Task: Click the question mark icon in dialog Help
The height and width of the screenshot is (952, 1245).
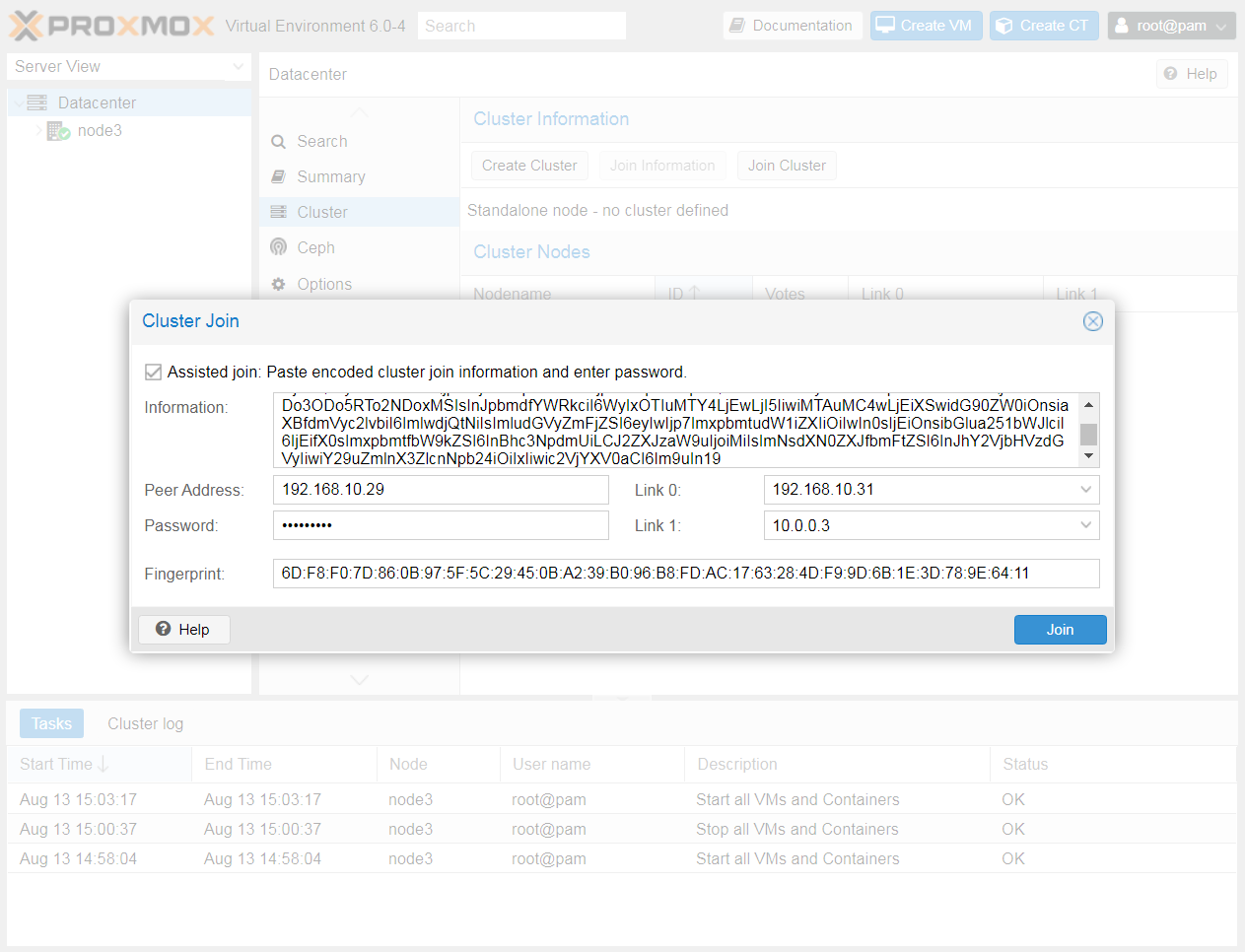Action: [164, 629]
